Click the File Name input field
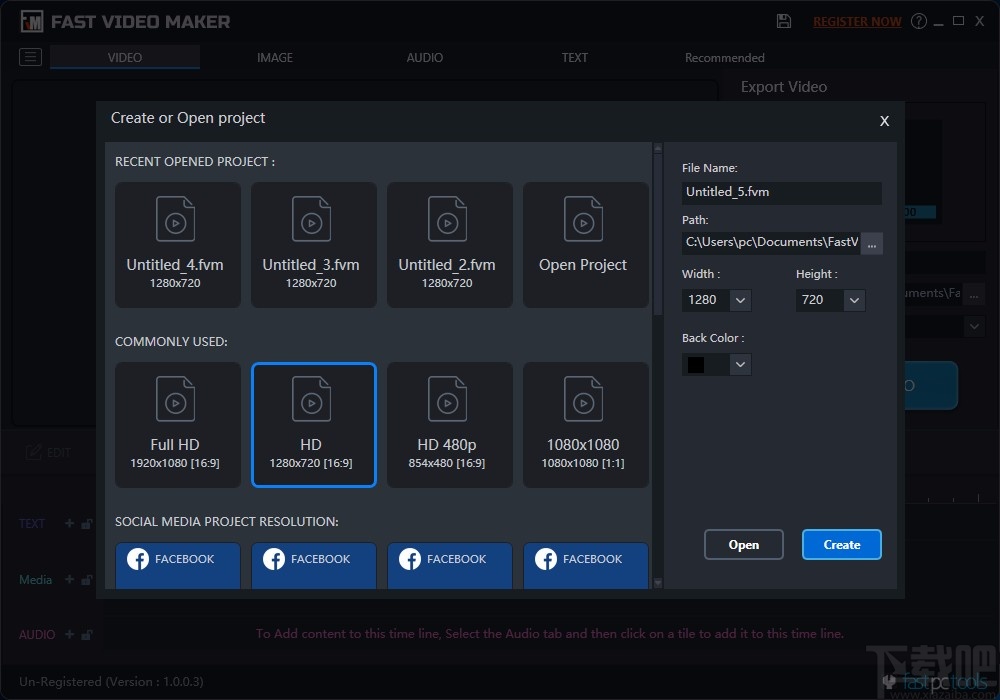The width and height of the screenshot is (1000, 700). pos(781,193)
